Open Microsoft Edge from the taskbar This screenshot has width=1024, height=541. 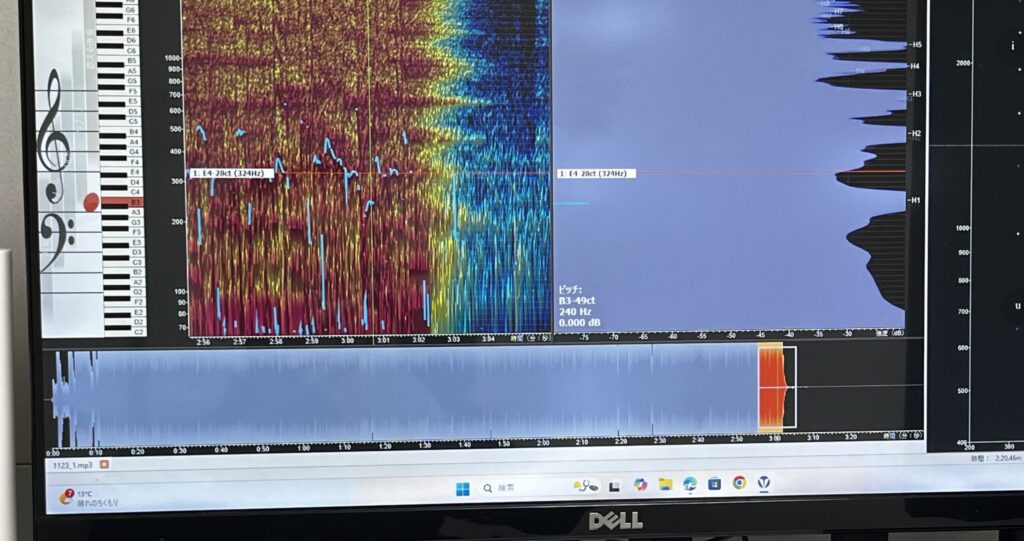690,484
